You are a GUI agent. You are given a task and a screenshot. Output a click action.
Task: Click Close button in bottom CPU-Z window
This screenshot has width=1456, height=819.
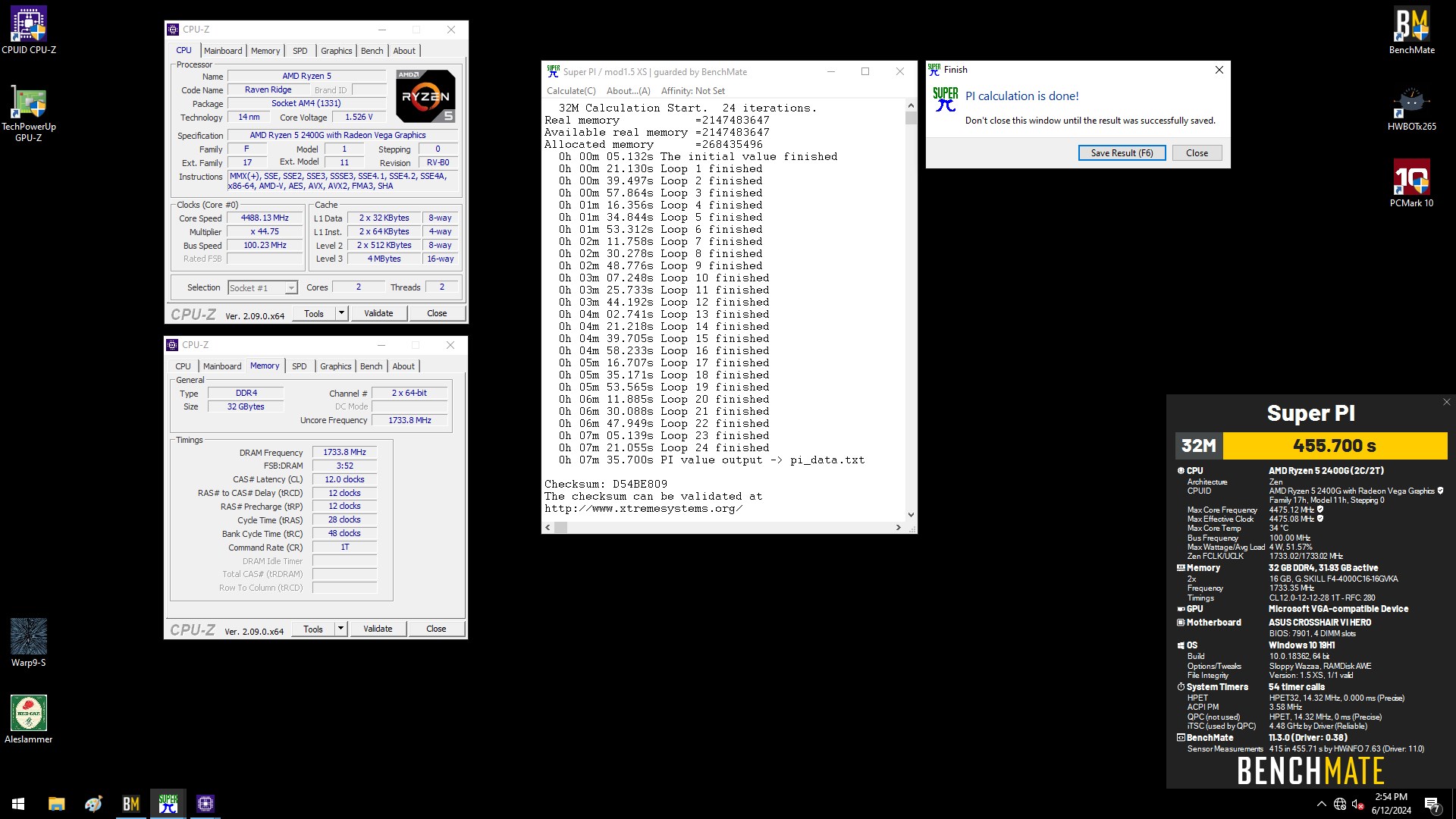tap(436, 629)
